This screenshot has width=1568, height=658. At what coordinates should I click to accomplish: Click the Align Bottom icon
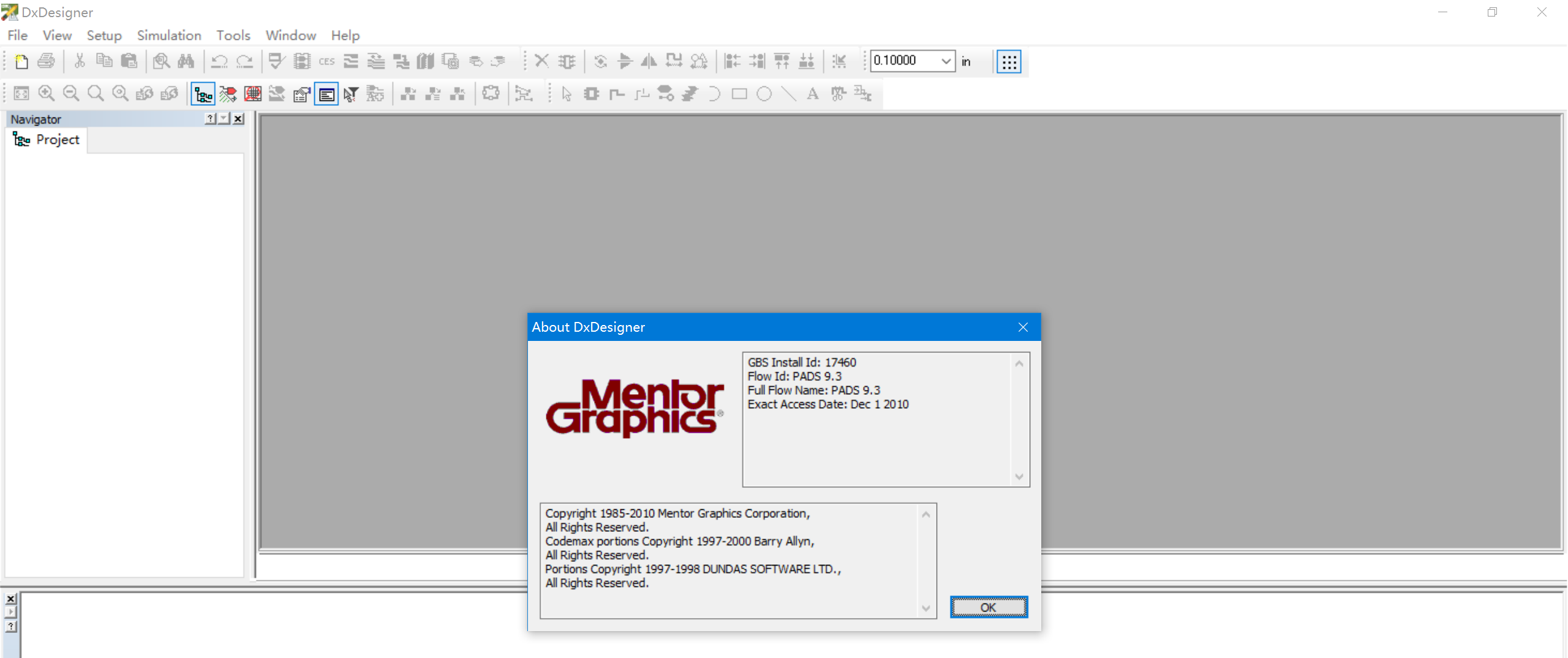806,61
